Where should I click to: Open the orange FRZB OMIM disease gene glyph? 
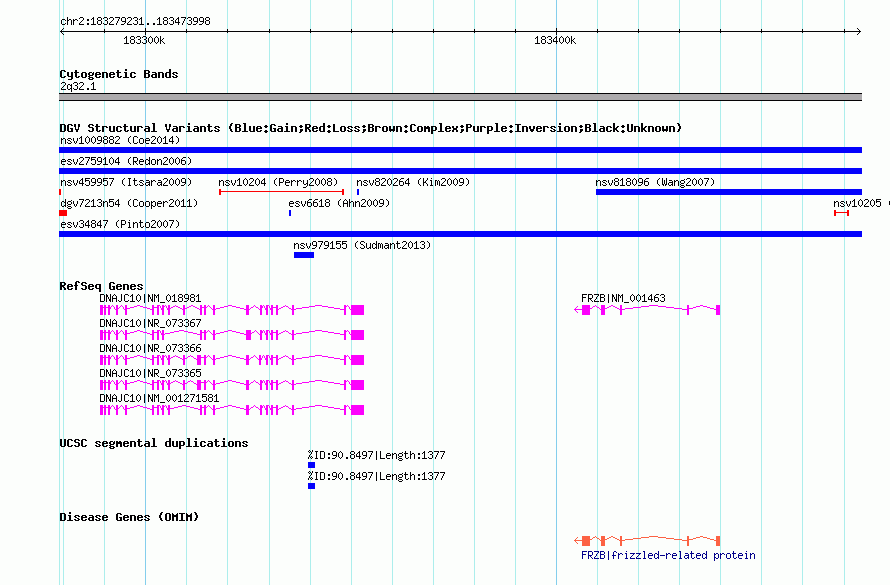point(647,541)
